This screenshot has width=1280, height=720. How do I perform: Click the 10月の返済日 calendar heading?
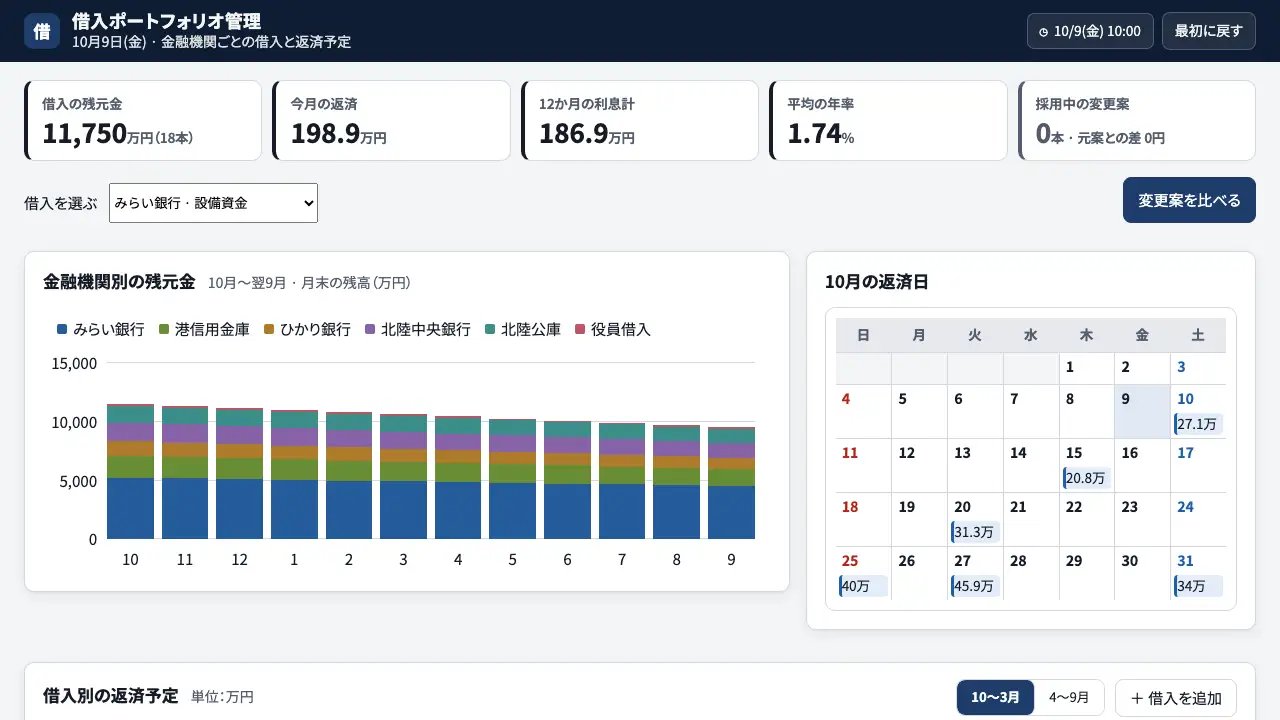point(877,281)
